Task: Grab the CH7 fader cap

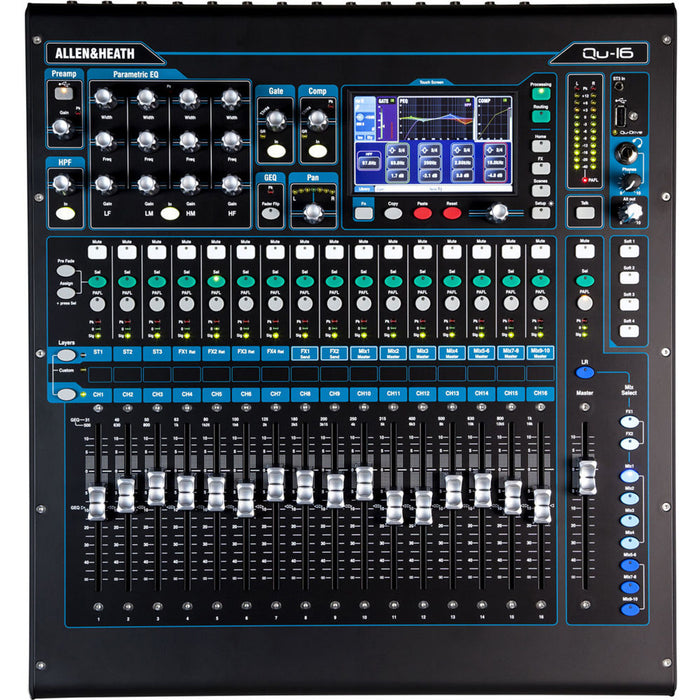Action: coord(275,484)
